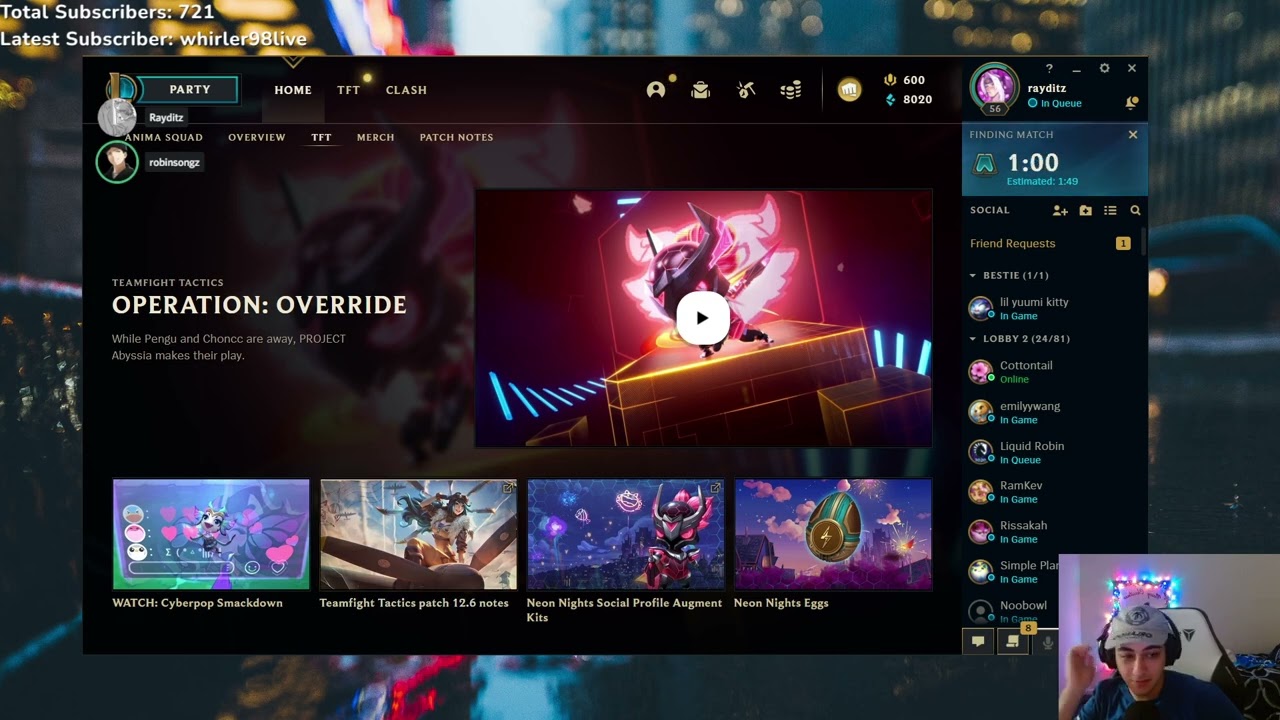Open WATCH: Cyberpop Smackdown thumbnail
The width and height of the screenshot is (1280, 720).
click(211, 534)
